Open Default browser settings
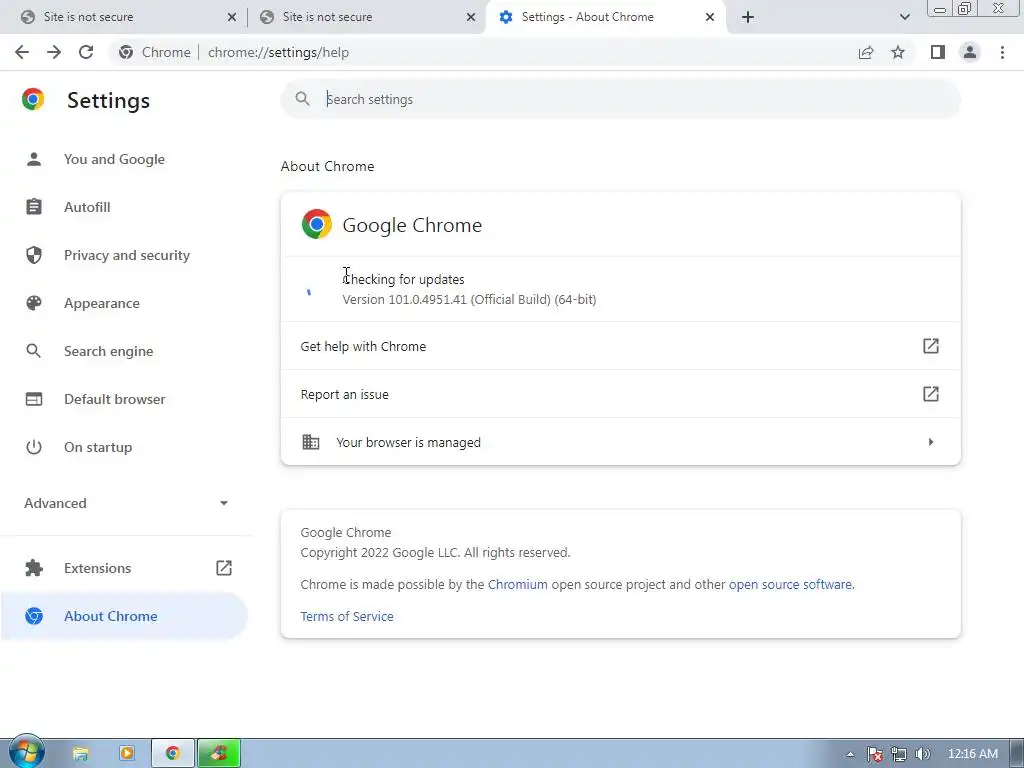This screenshot has width=1024, height=768. 114,399
